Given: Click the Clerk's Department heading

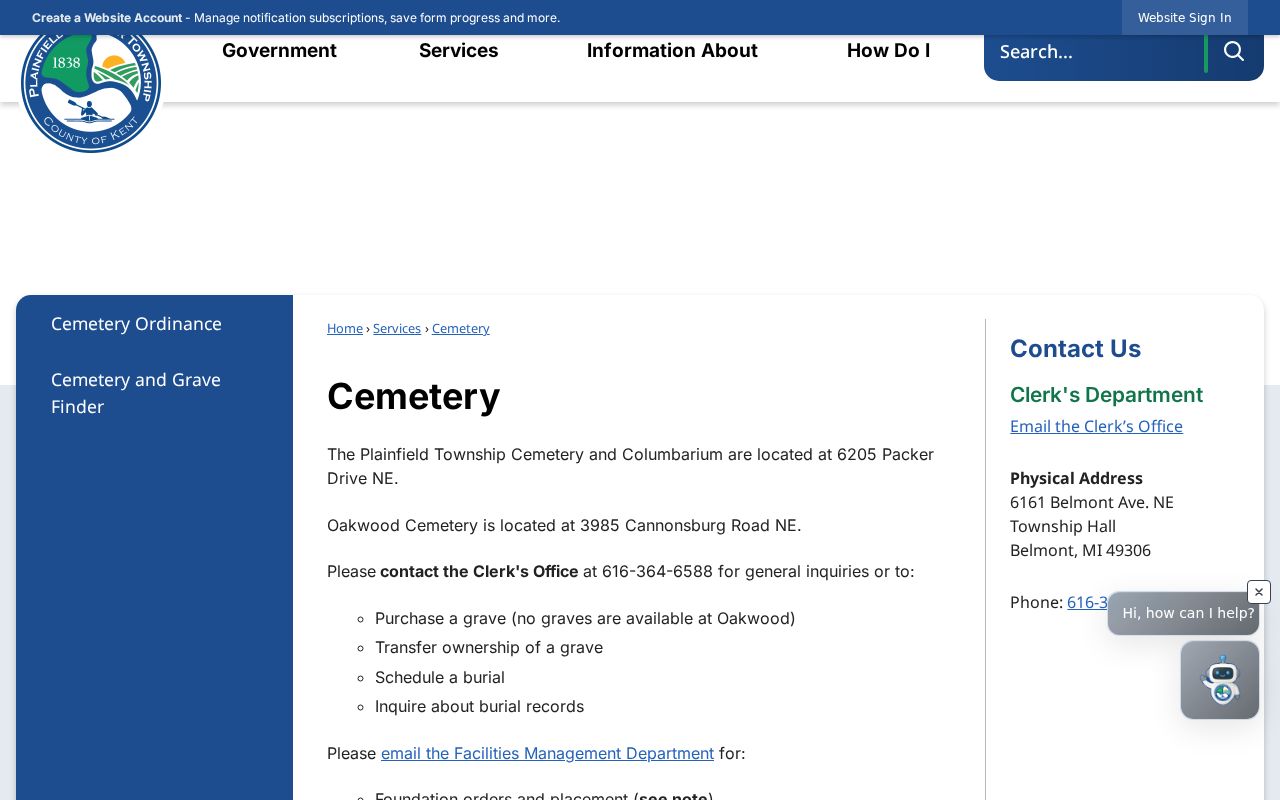Looking at the screenshot, I should 1106,395.
